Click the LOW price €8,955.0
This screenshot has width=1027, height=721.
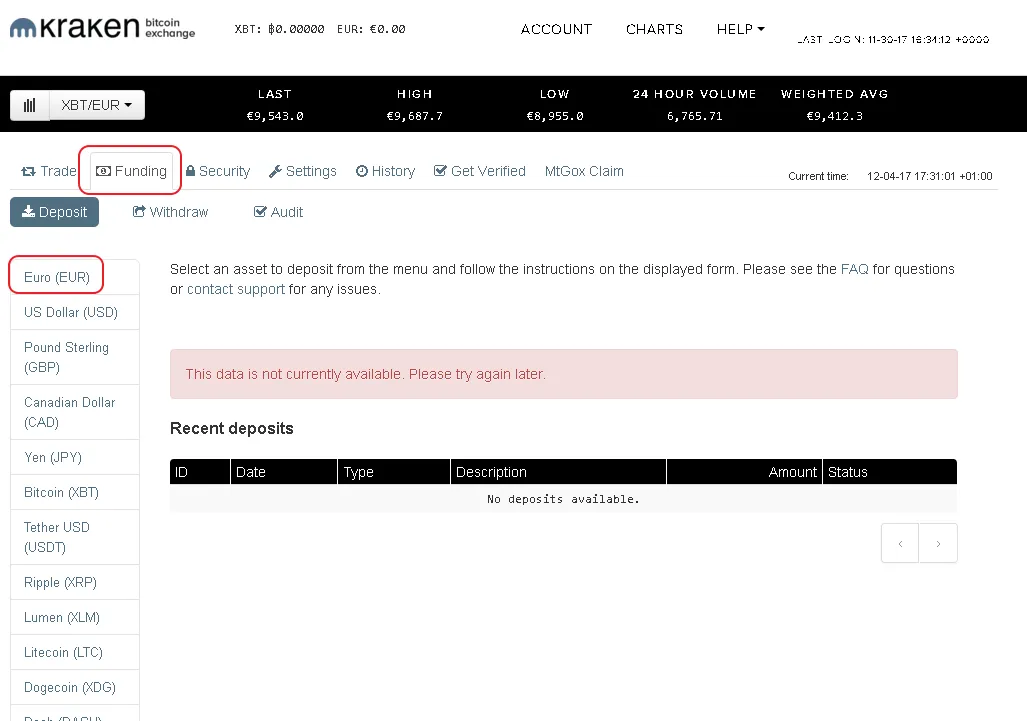tap(555, 116)
